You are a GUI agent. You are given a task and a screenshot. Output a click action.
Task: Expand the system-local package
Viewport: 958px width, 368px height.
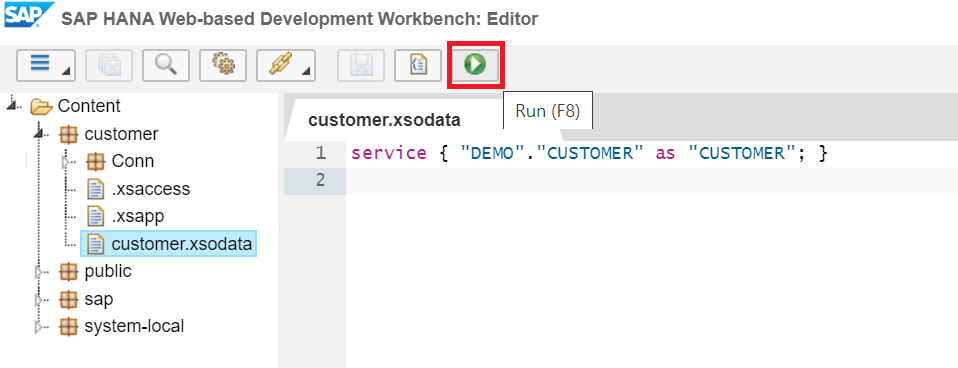(x=40, y=326)
